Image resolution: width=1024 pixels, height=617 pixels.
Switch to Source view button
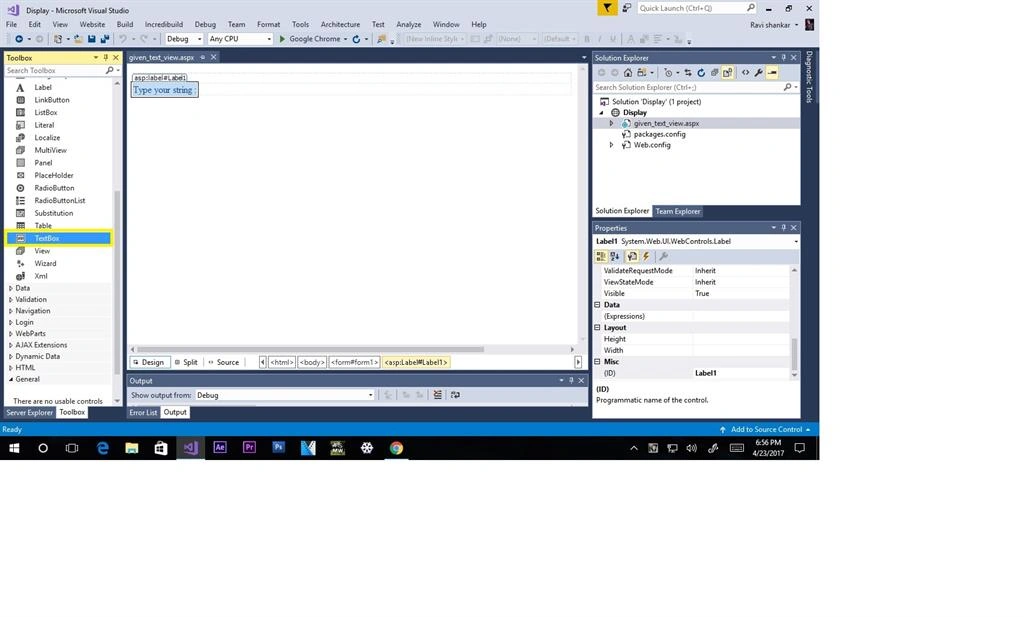(223, 362)
